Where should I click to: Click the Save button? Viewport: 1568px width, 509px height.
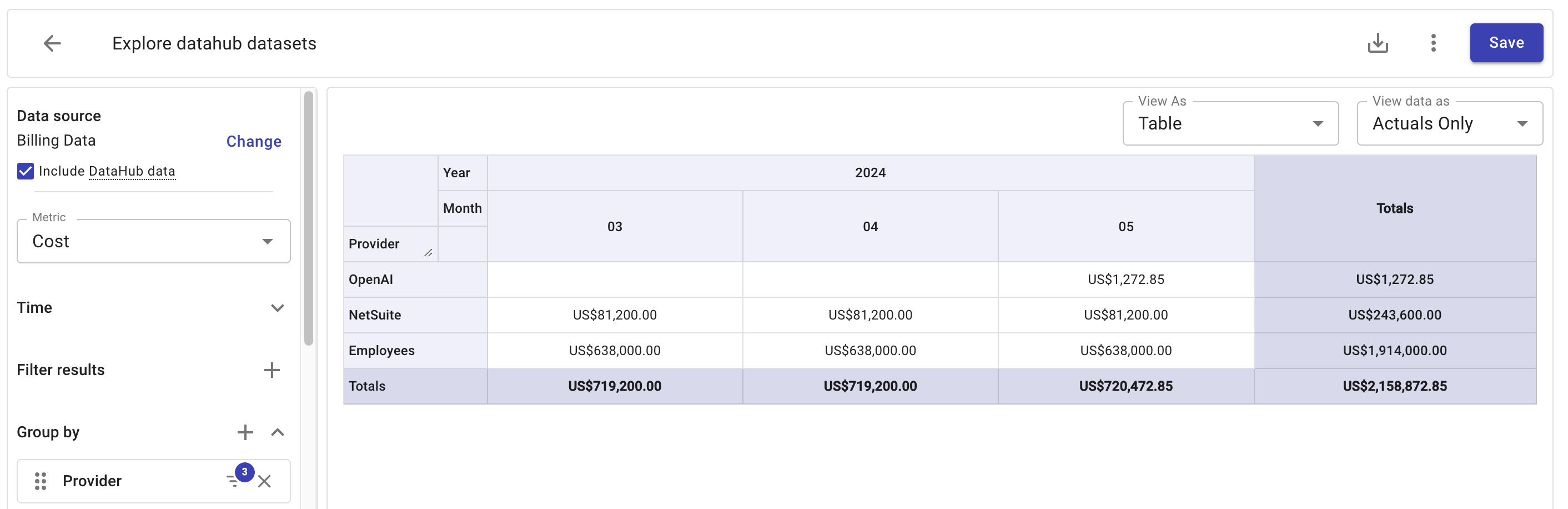coord(1505,43)
